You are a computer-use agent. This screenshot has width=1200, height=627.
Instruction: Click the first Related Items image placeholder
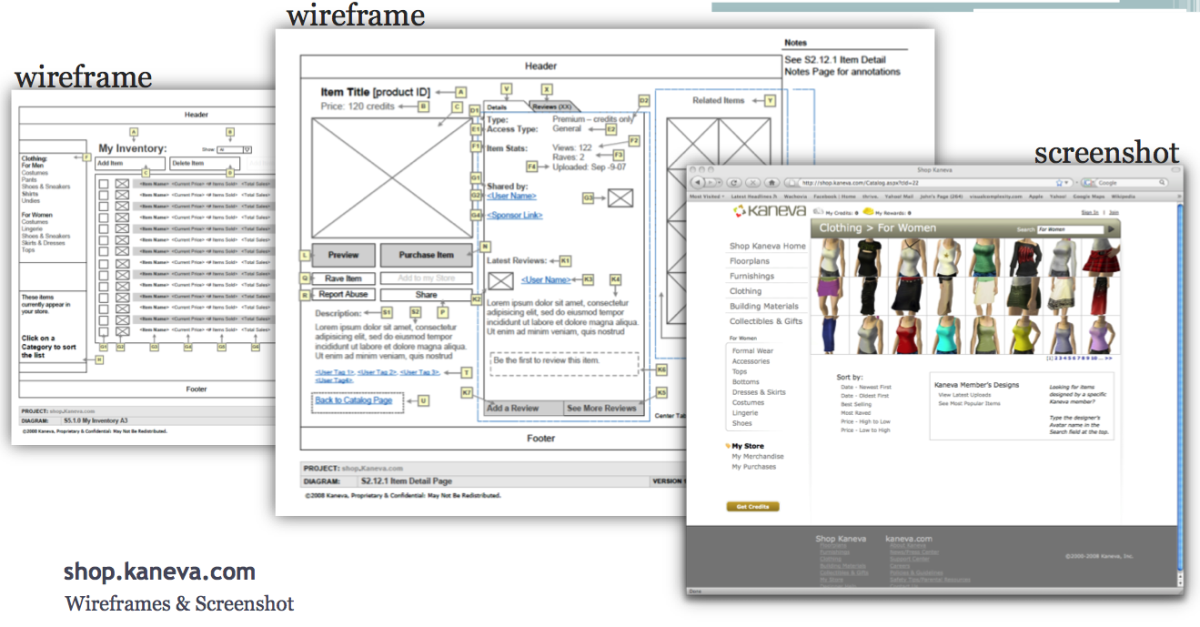pyautogui.click(x=693, y=143)
